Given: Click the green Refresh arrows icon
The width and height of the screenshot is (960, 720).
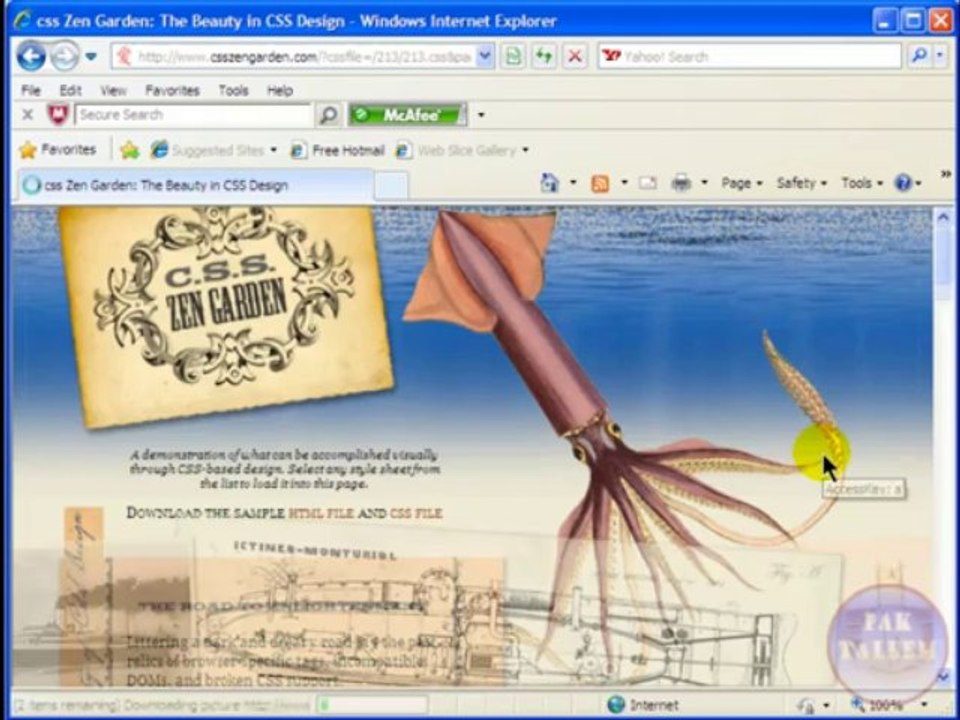Looking at the screenshot, I should point(544,57).
